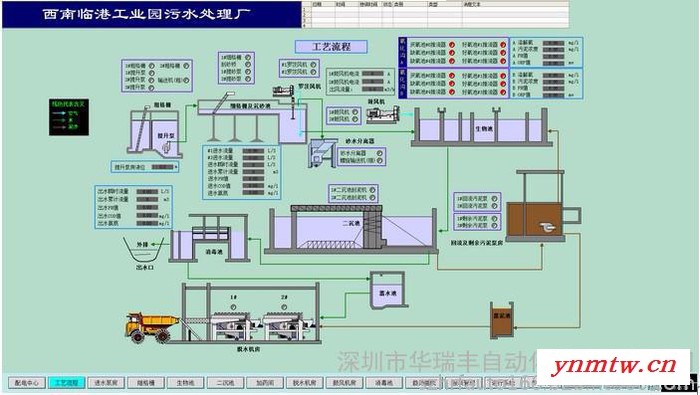The height and width of the screenshot is (395, 700).
Task: Click the 工艺流程 title label
Action: 331,47
